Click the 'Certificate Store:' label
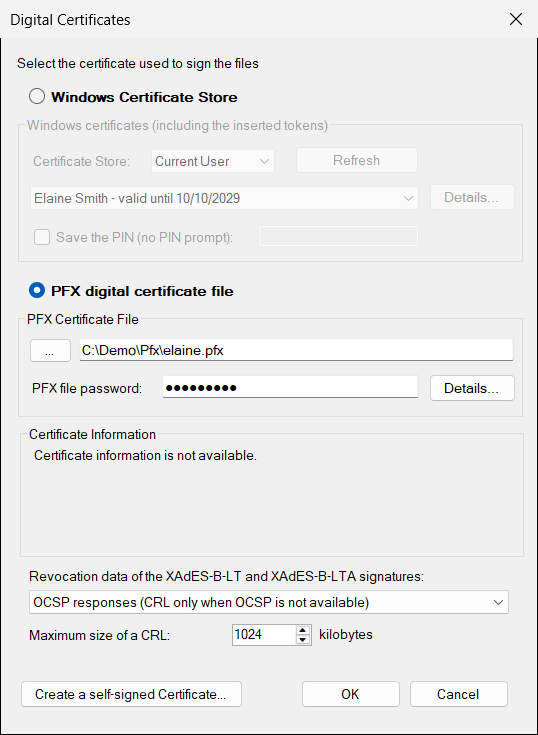538x735 pixels. coord(82,161)
